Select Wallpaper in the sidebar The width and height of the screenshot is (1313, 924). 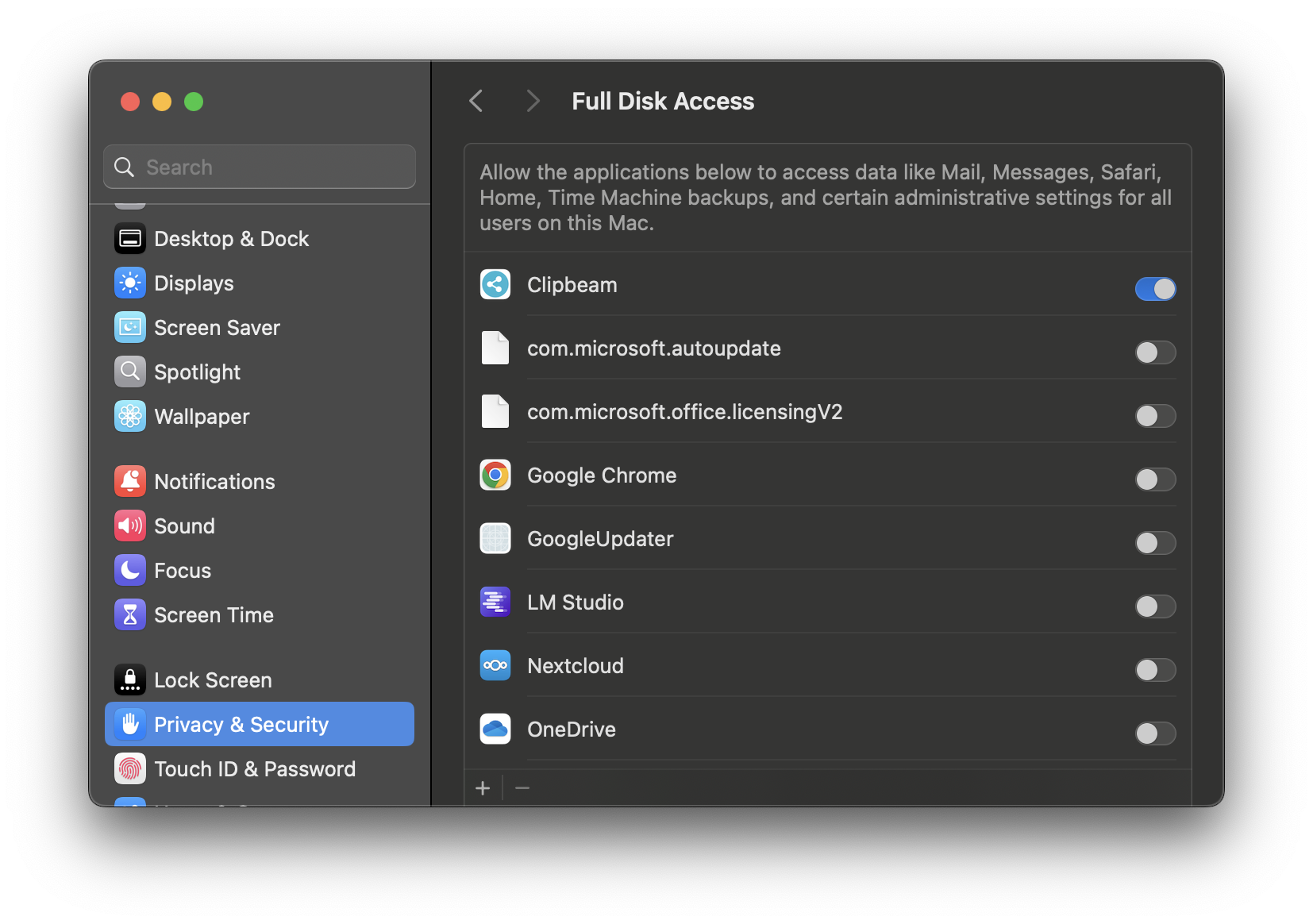[260, 416]
